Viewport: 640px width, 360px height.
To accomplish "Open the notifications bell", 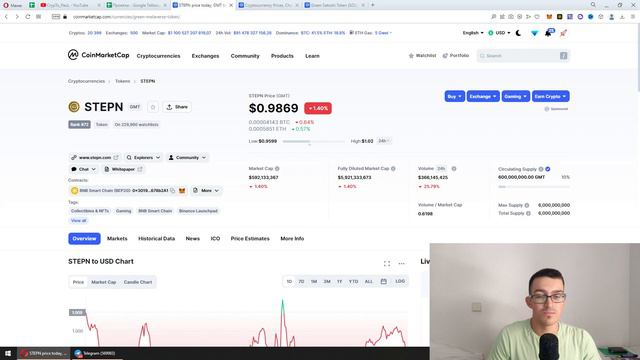I will click(548, 33).
